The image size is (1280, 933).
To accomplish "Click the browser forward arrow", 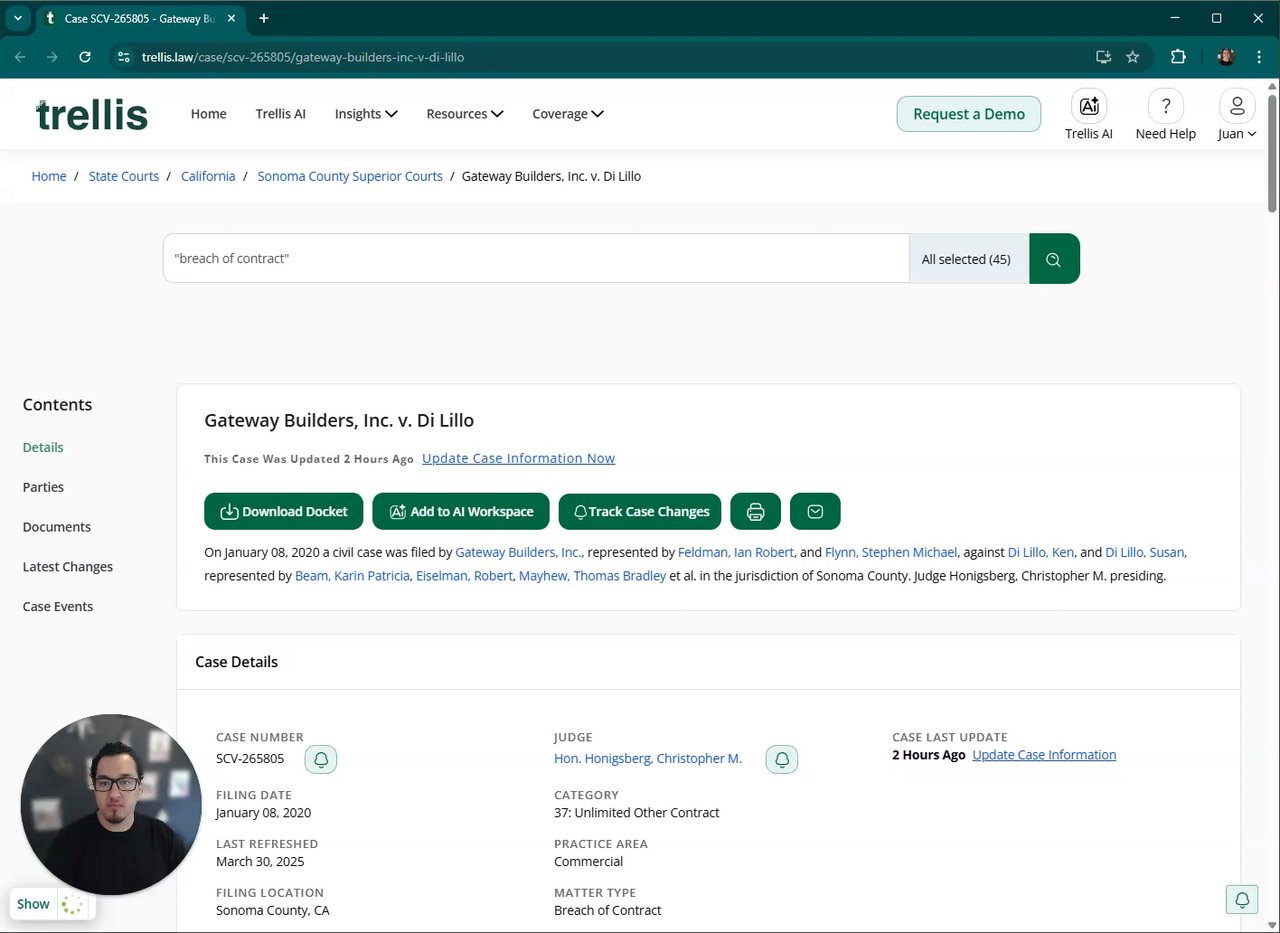I will tap(52, 57).
